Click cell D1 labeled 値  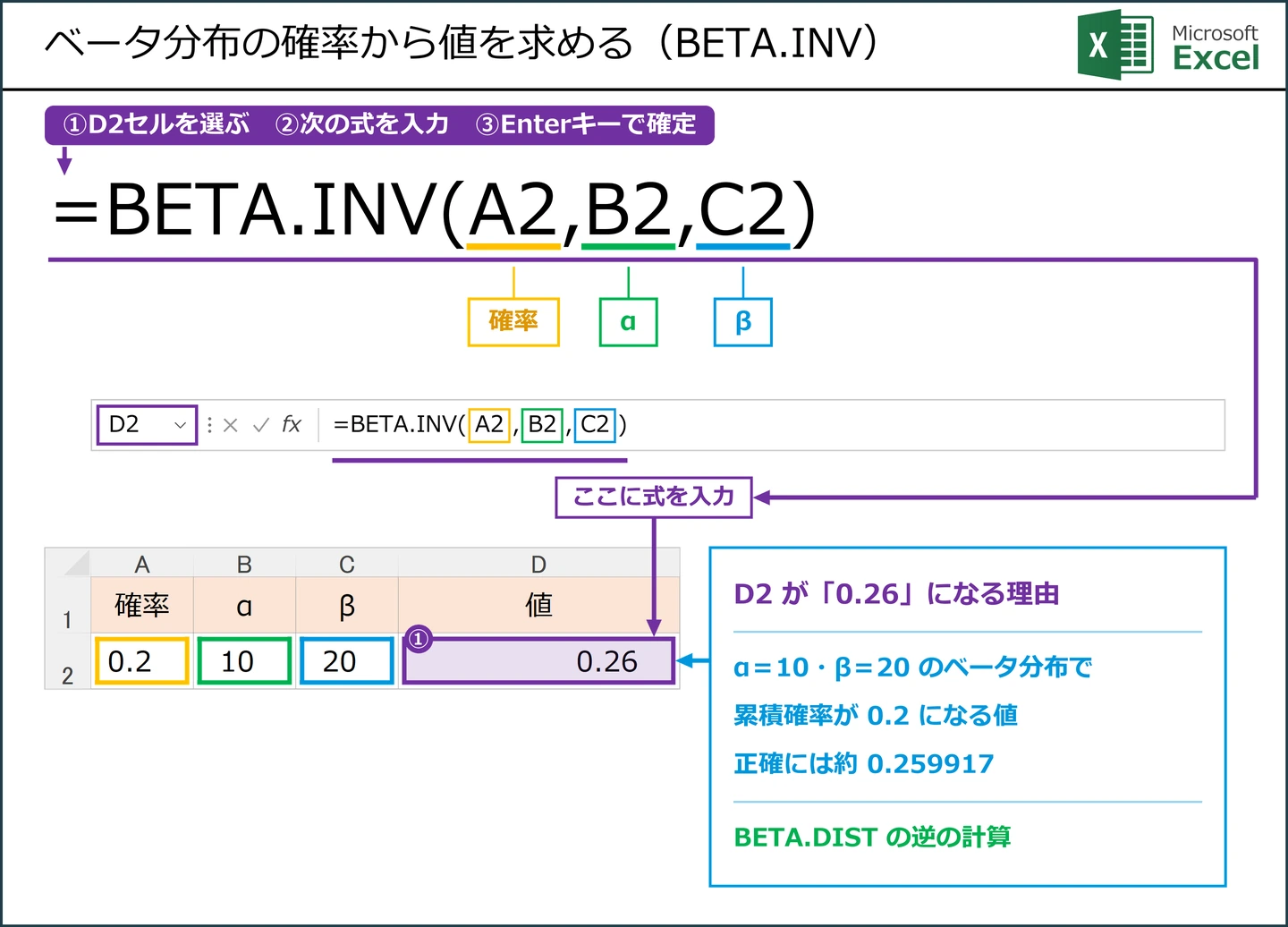538,606
